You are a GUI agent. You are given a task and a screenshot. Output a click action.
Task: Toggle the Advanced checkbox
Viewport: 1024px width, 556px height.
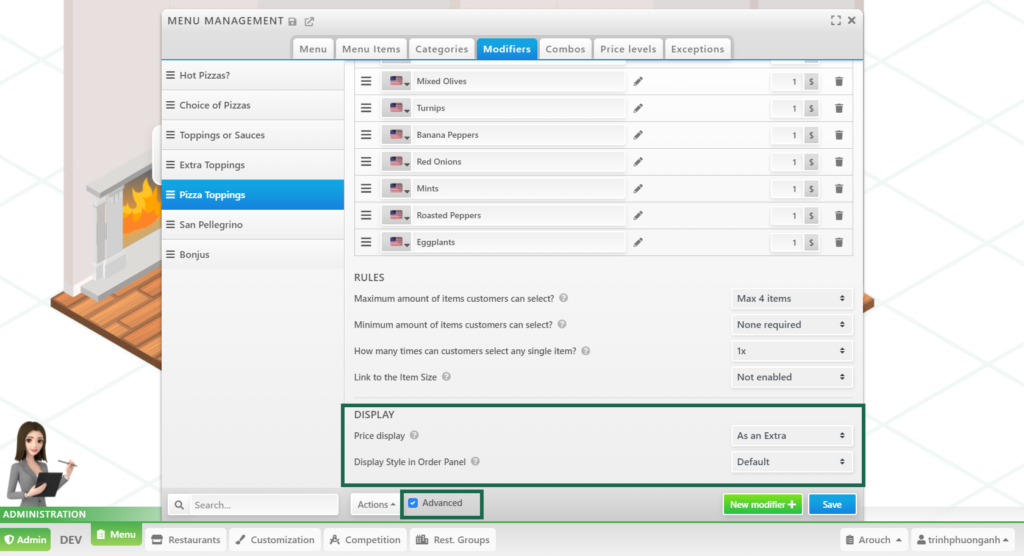click(x=413, y=503)
